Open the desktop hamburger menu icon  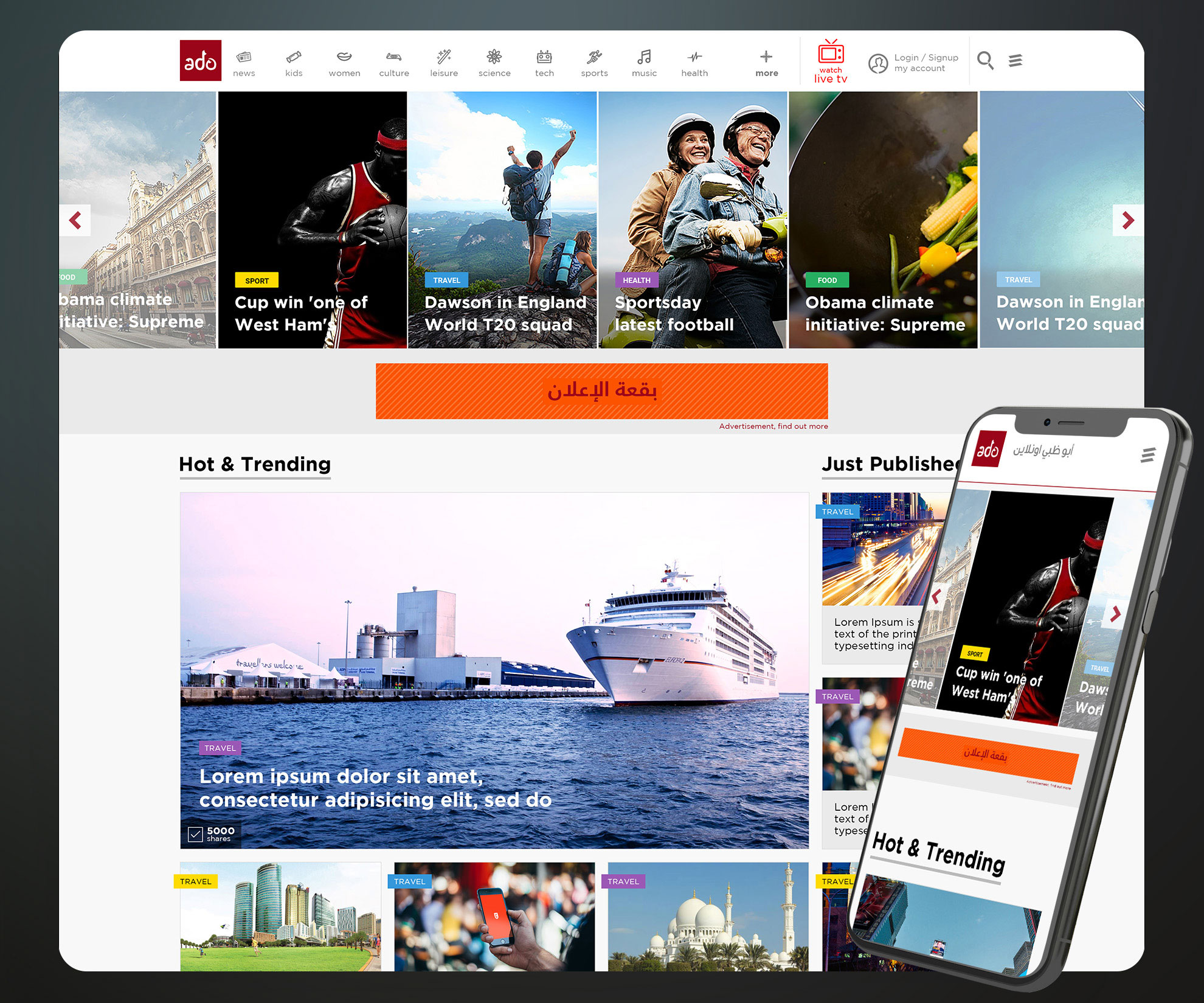coord(1015,60)
